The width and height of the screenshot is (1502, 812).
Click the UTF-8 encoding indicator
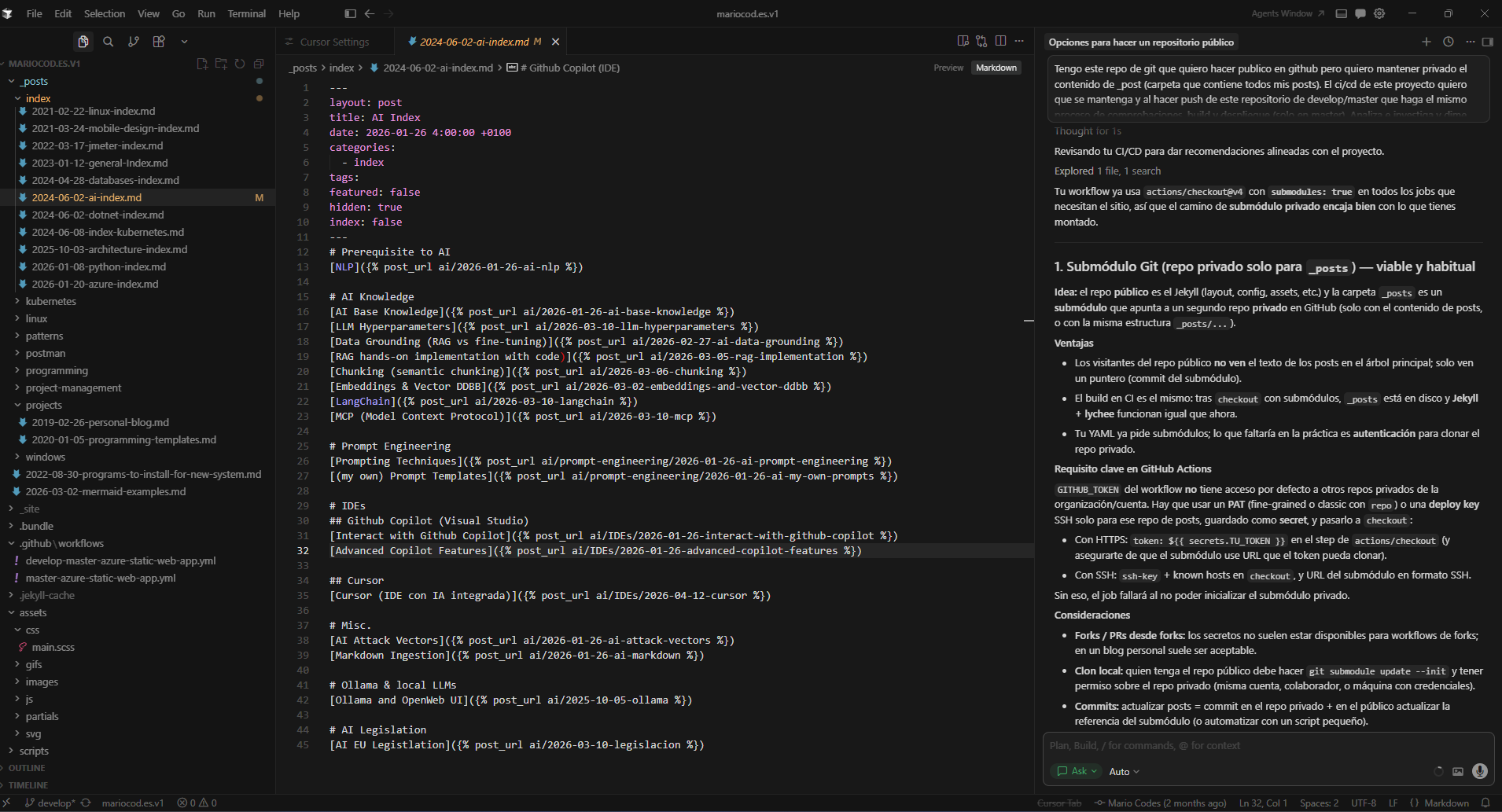click(x=1364, y=803)
